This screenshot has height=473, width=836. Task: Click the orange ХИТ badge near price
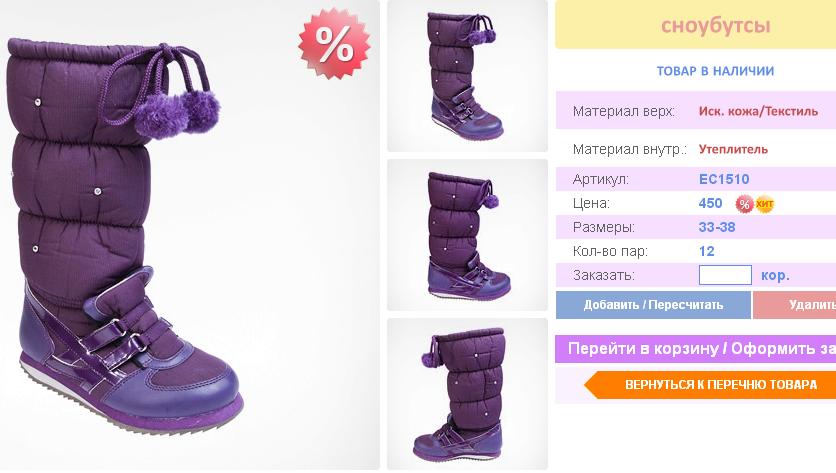tap(765, 204)
